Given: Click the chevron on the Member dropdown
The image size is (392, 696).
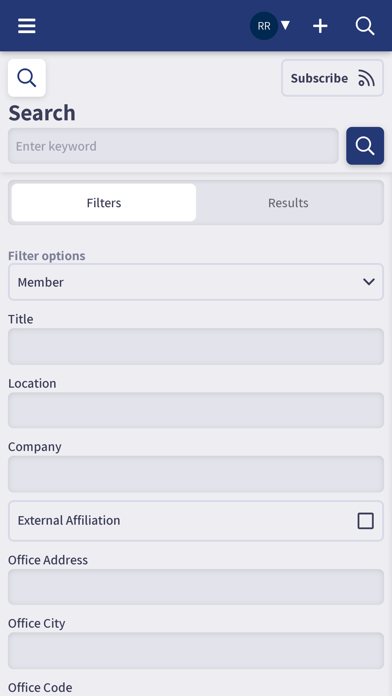Looking at the screenshot, I should tap(368, 282).
